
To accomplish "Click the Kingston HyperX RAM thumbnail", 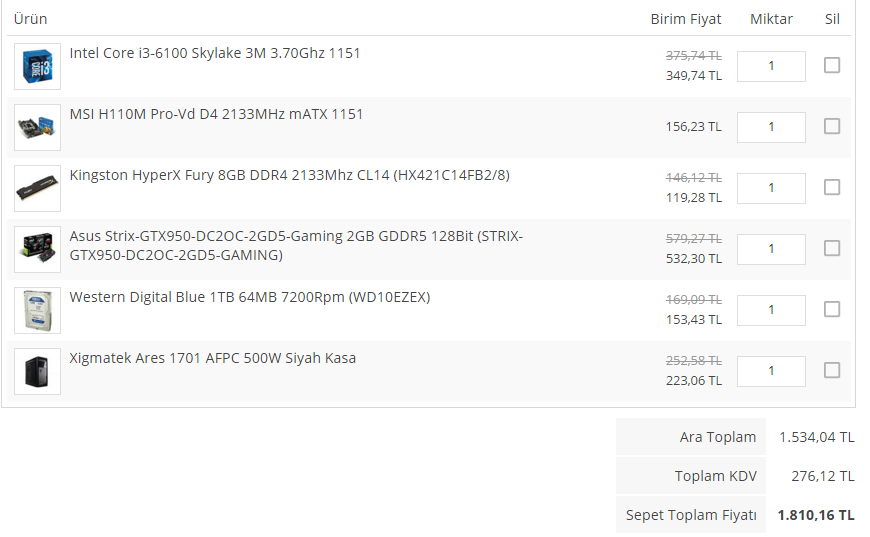I will (x=37, y=188).
